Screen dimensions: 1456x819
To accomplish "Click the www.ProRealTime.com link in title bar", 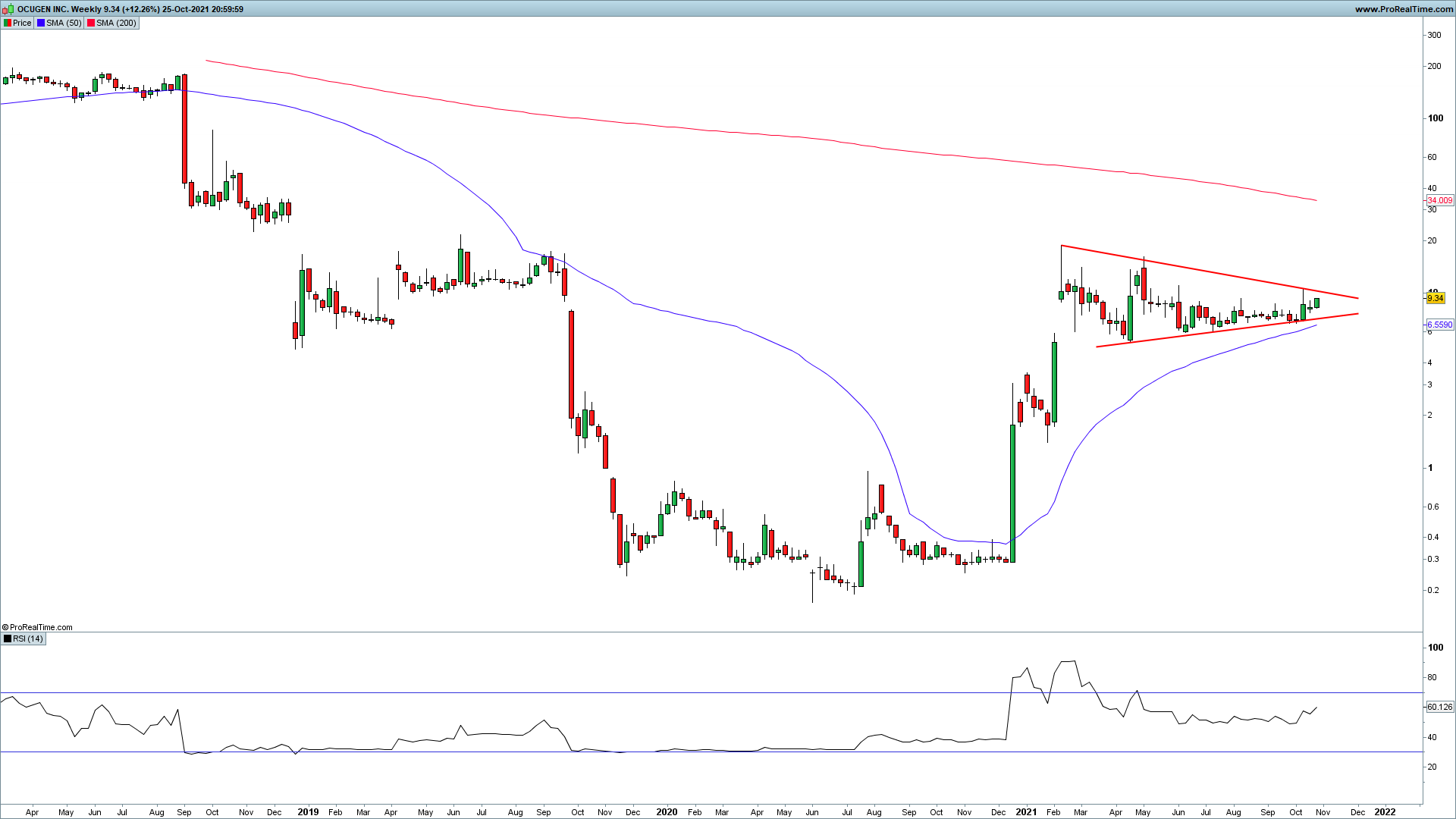I will point(1404,9).
